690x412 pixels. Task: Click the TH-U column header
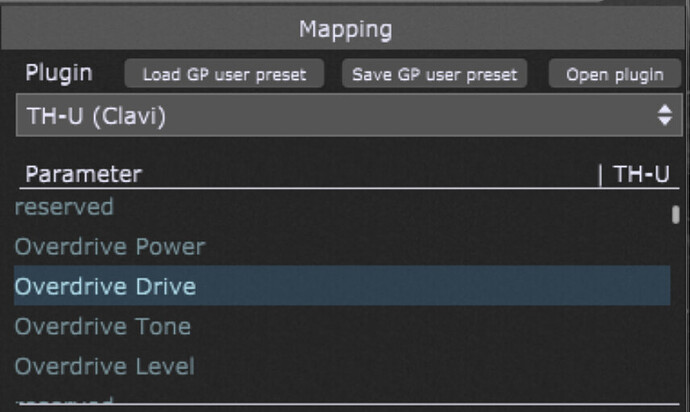[x=642, y=174]
